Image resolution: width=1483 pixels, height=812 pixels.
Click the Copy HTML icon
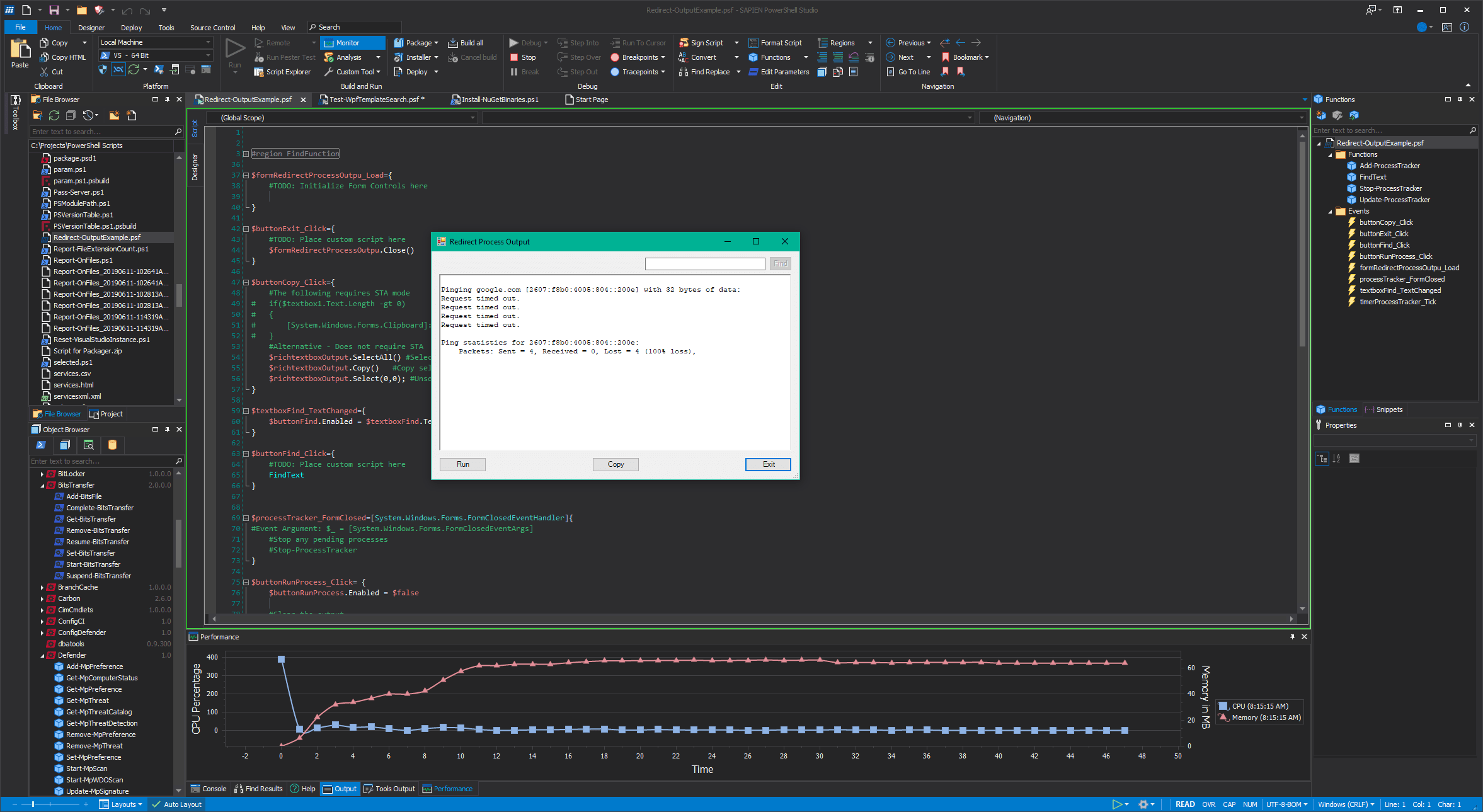[44, 57]
